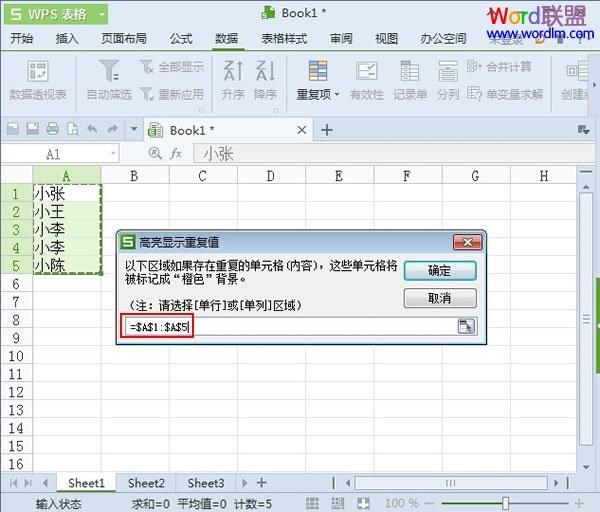Click the ascending sort (升序) icon
600x512 pixels.
(233, 72)
